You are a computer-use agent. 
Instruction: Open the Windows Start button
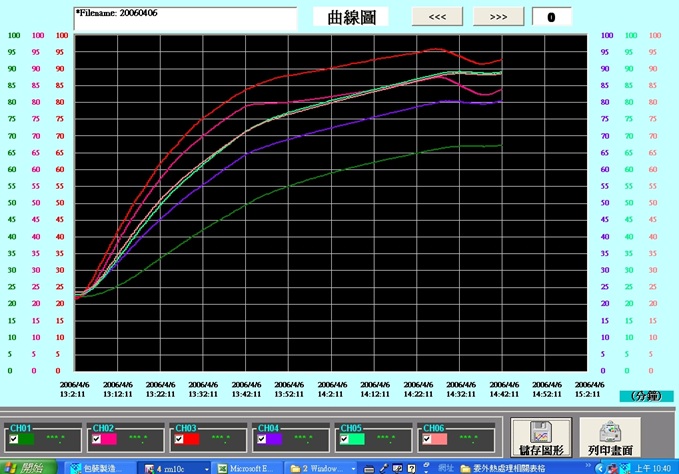(x=28, y=468)
